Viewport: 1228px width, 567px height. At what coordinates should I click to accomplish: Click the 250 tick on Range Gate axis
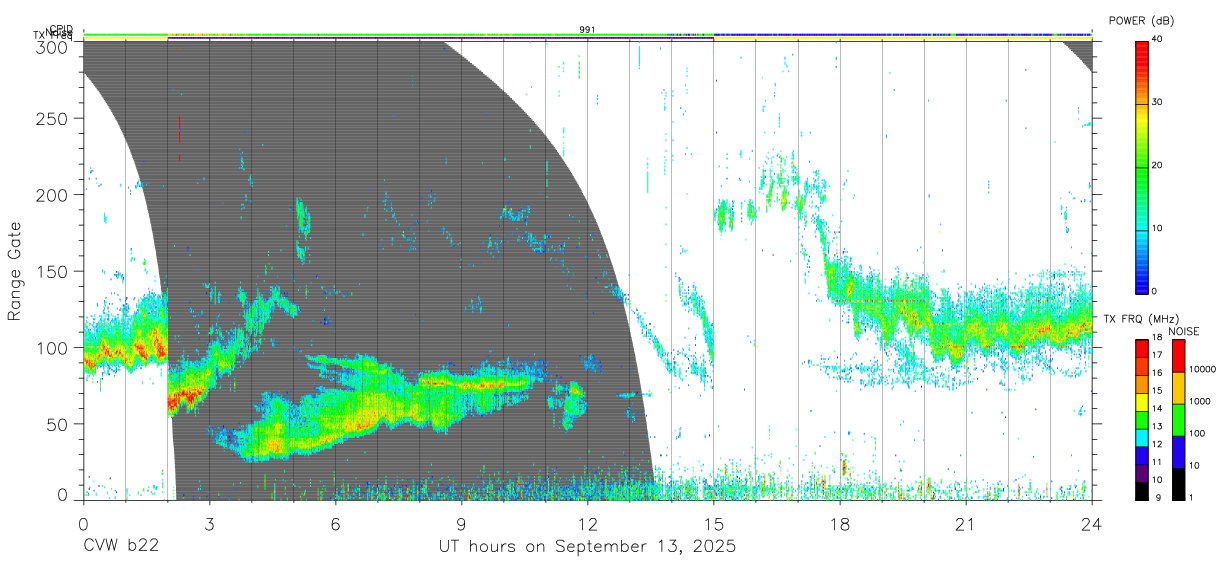(54, 119)
